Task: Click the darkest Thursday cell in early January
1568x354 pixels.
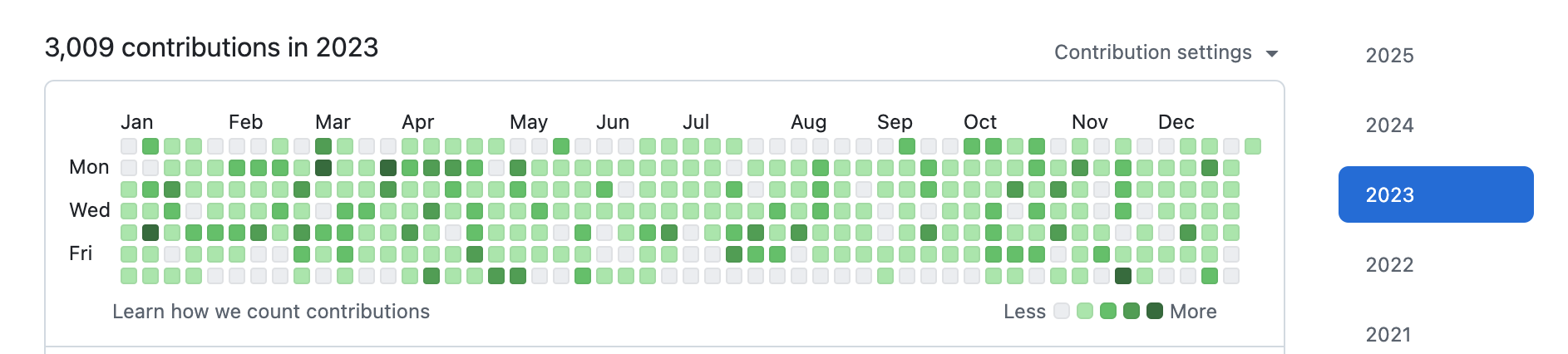Action: [150, 233]
